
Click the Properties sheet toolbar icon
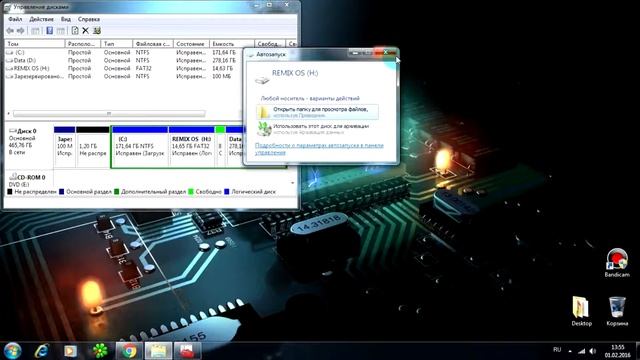tap(75, 31)
